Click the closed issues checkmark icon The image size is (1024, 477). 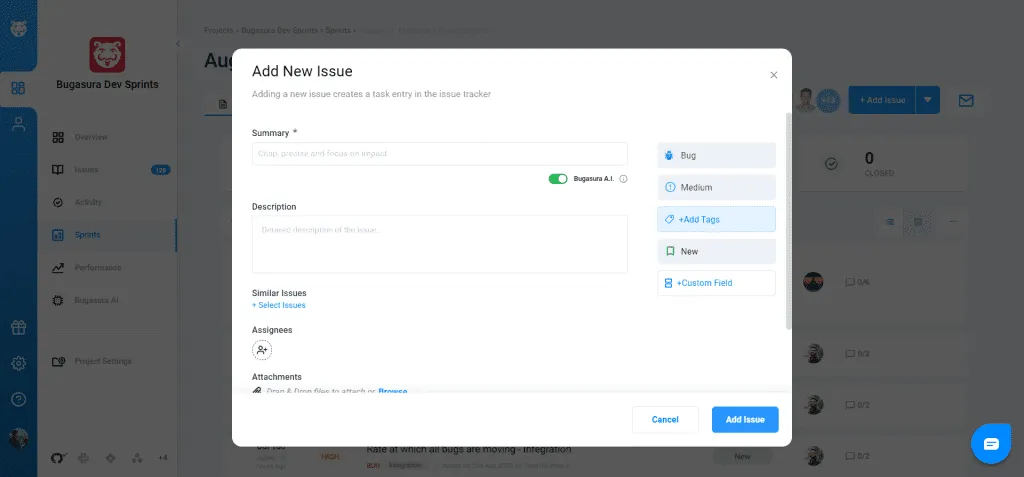tap(831, 164)
